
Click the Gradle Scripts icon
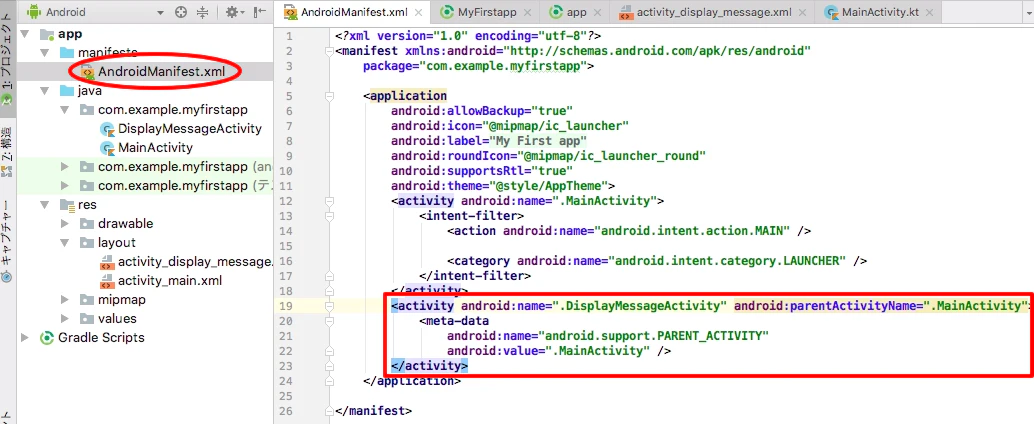(46, 338)
